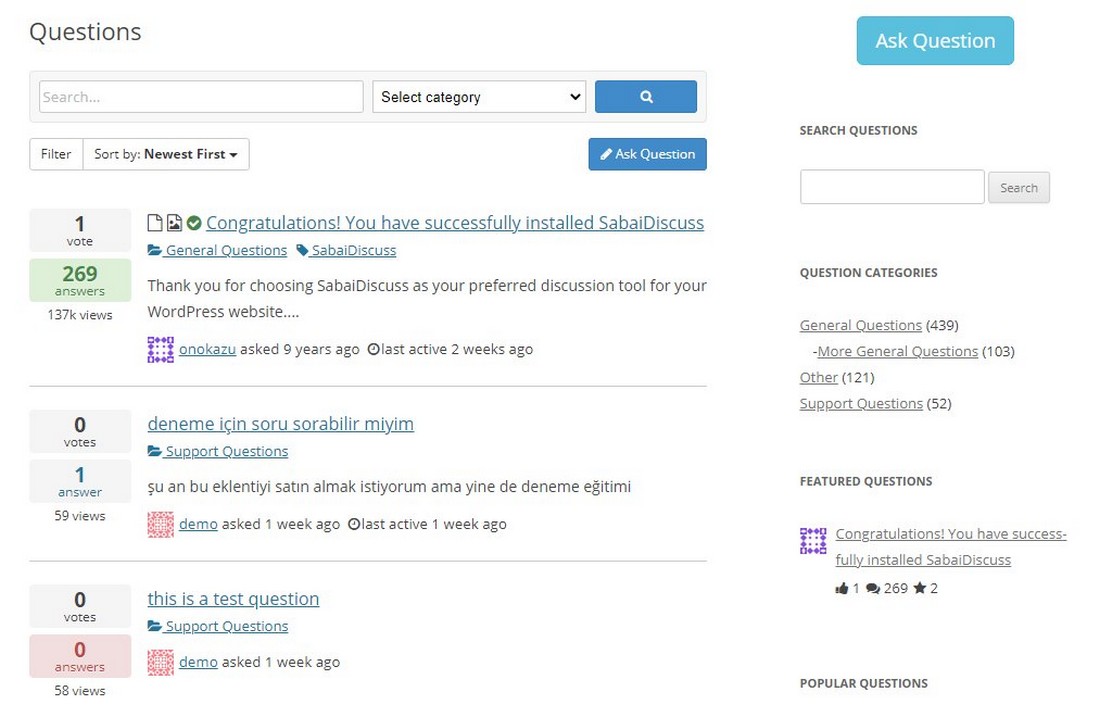Click the image attachment icon on first question
The height and width of the screenshot is (705, 1100).
(174, 223)
